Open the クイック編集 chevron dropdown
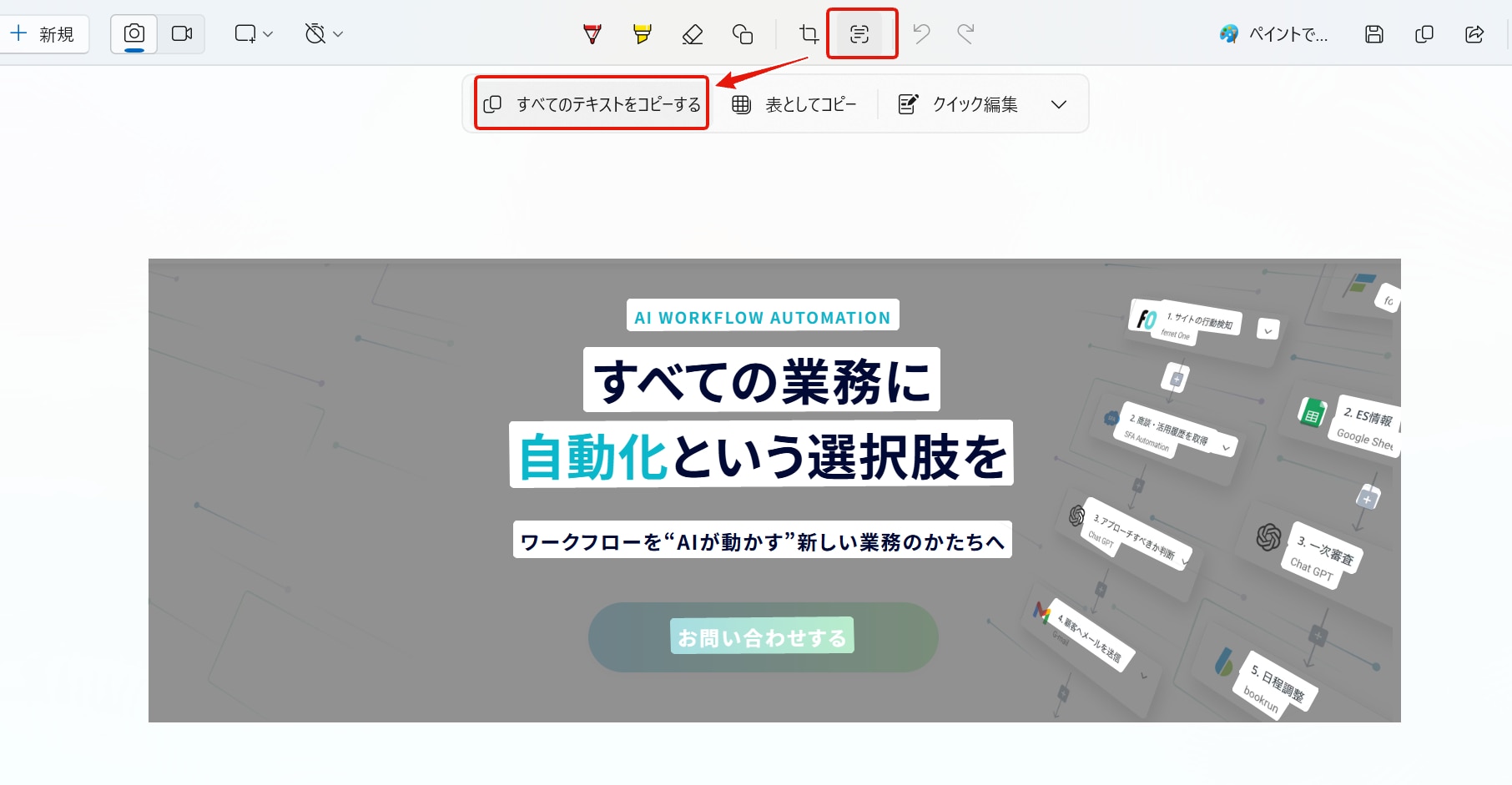Viewport: 1512px width, 785px height. (1058, 103)
